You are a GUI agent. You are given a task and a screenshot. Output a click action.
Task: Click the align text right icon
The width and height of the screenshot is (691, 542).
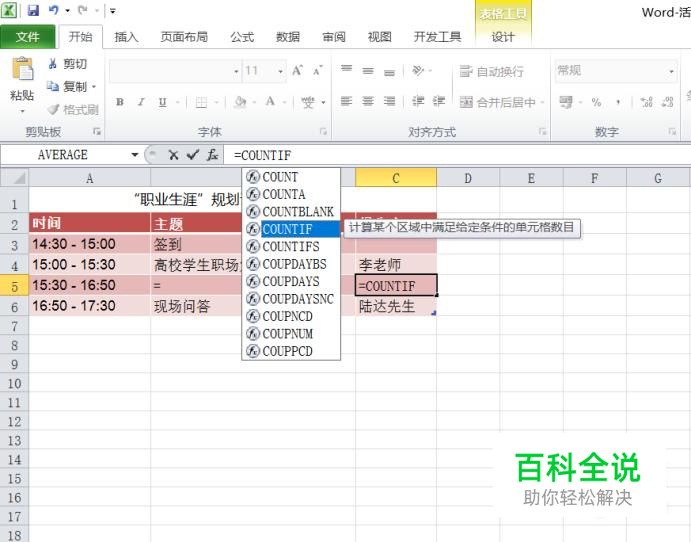(390, 102)
